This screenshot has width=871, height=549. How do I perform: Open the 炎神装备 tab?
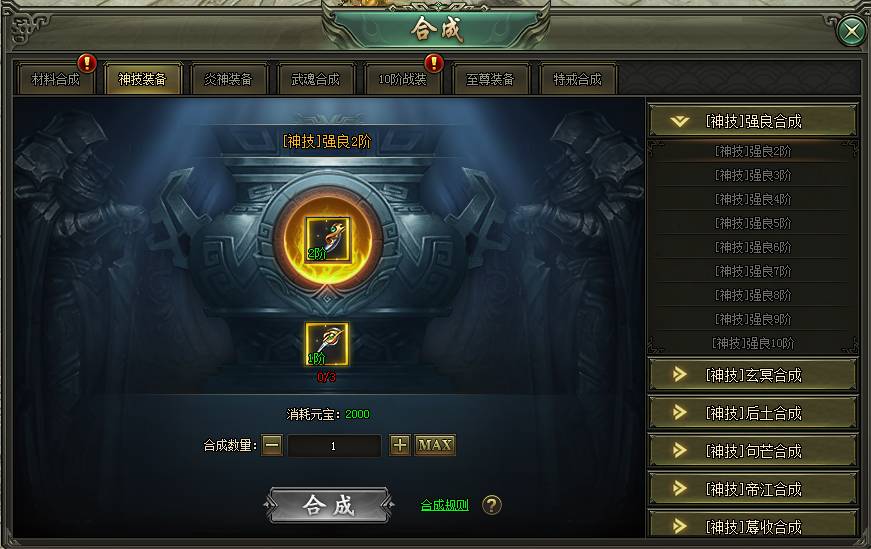click(x=228, y=79)
